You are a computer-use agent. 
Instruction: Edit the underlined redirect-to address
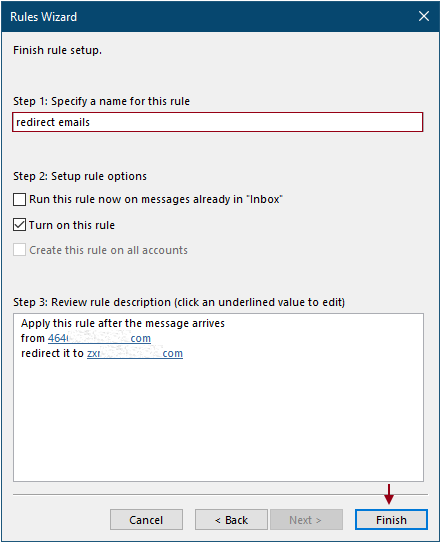tap(135, 353)
